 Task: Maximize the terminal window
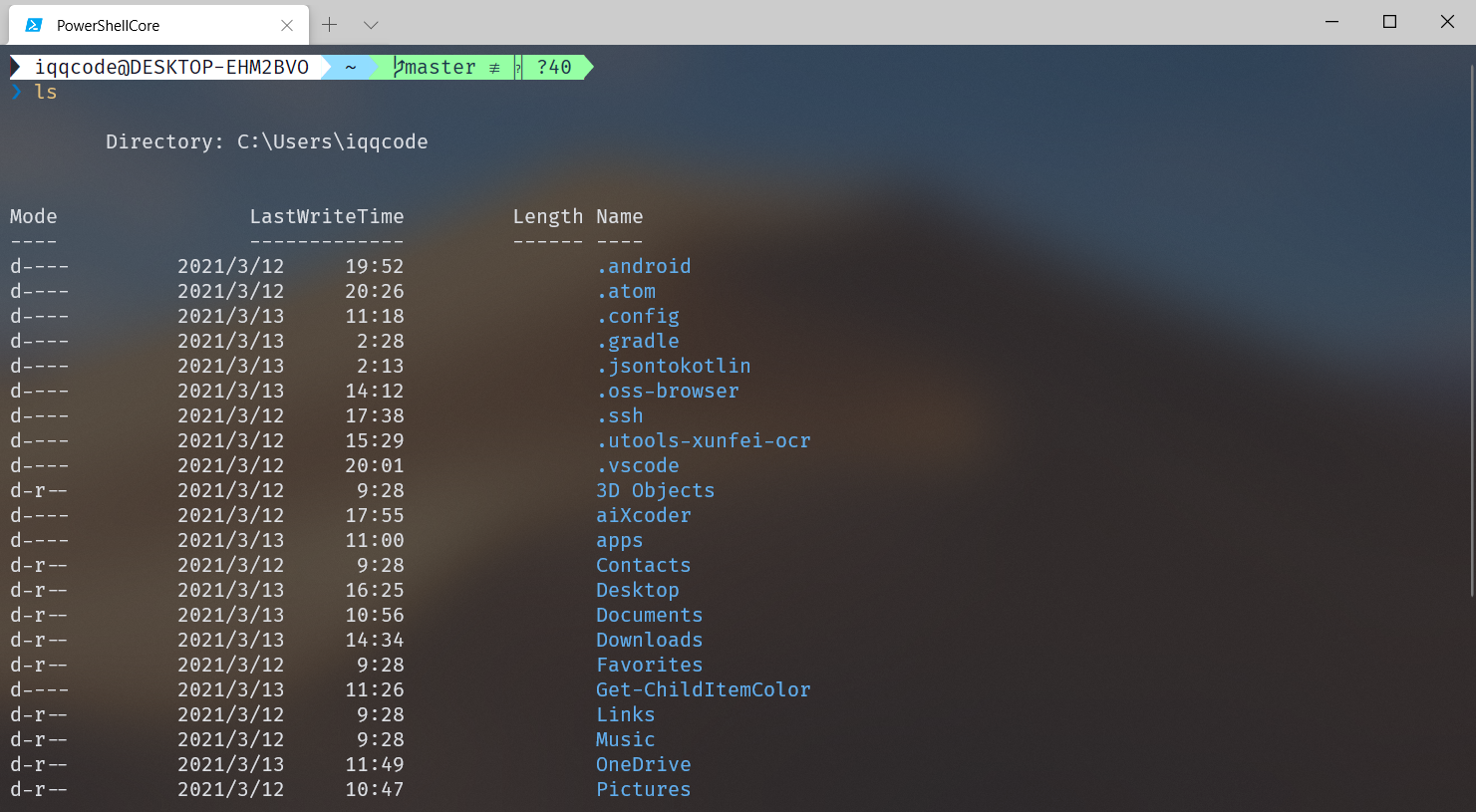pyautogui.click(x=1389, y=22)
